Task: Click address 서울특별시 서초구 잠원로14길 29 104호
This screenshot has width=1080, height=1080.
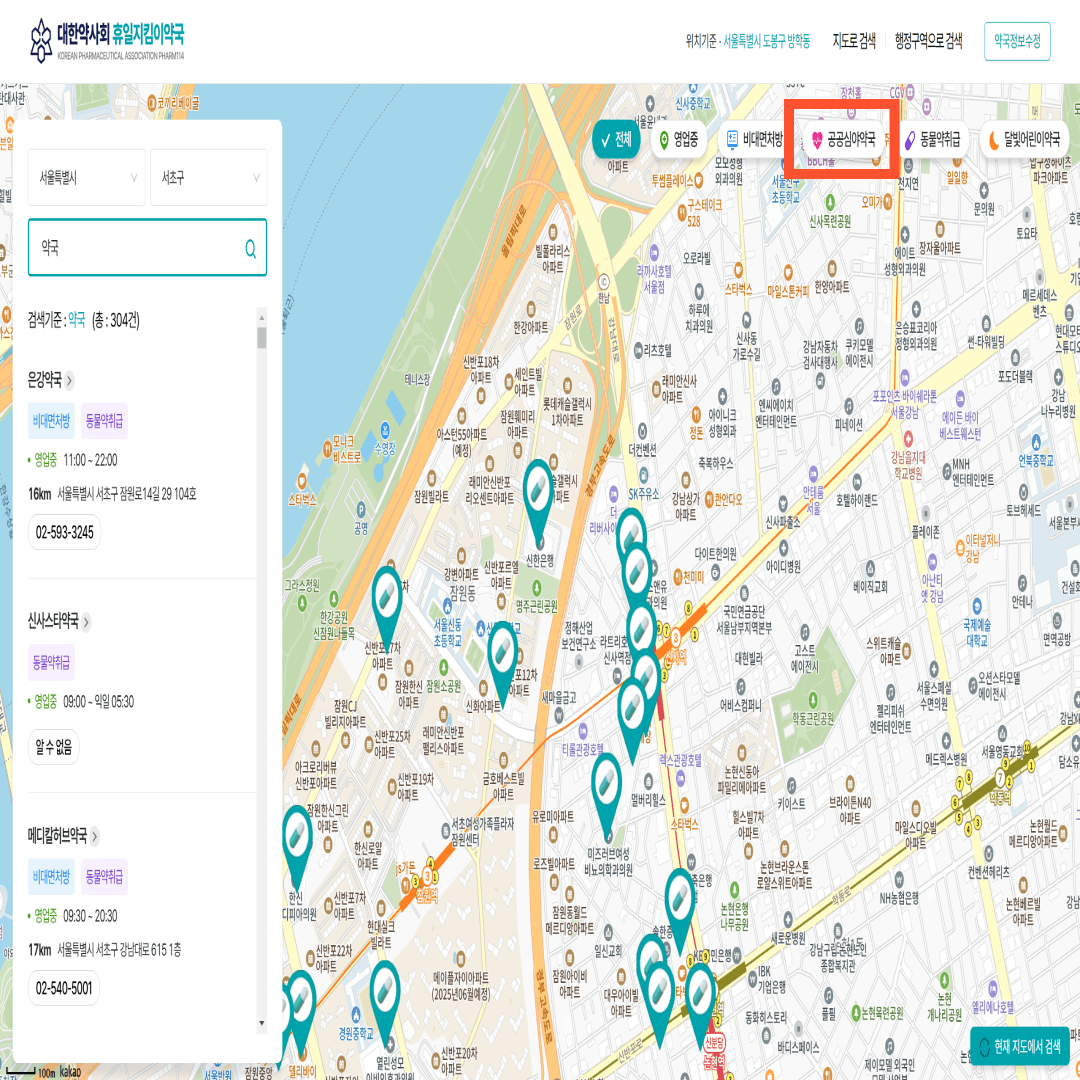Action: point(127,494)
